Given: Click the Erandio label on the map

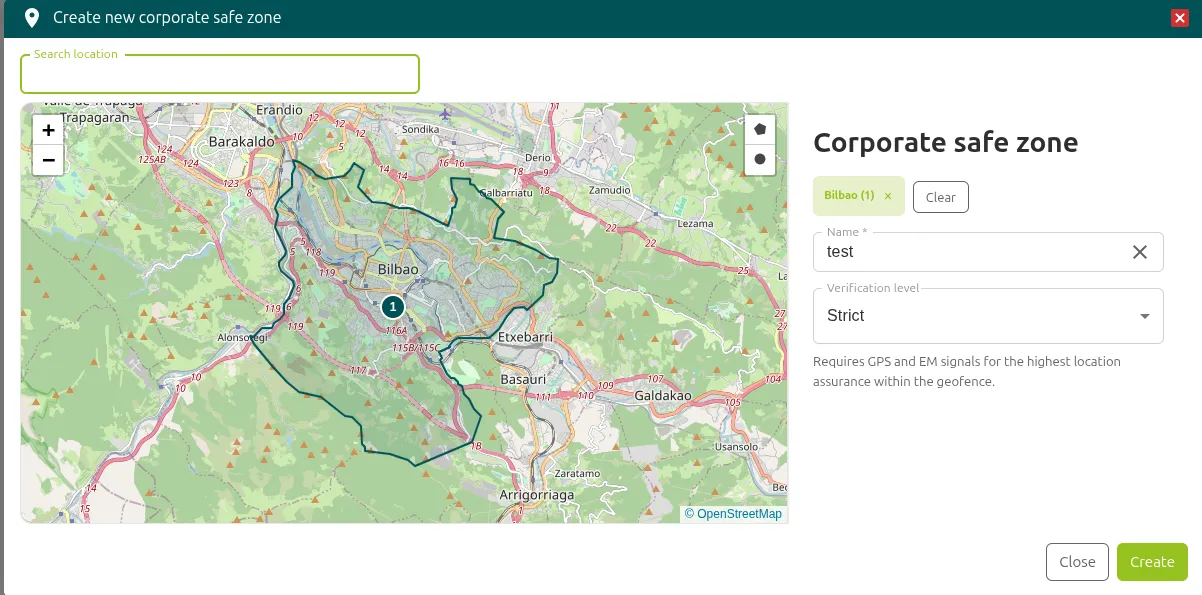Looking at the screenshot, I should (x=279, y=110).
